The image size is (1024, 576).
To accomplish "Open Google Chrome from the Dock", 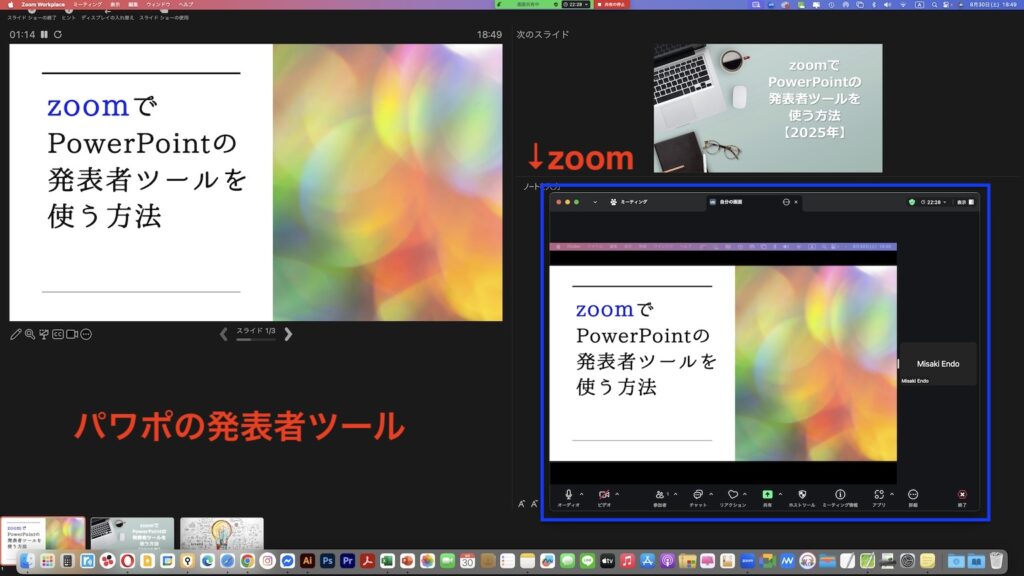I will (x=248, y=561).
